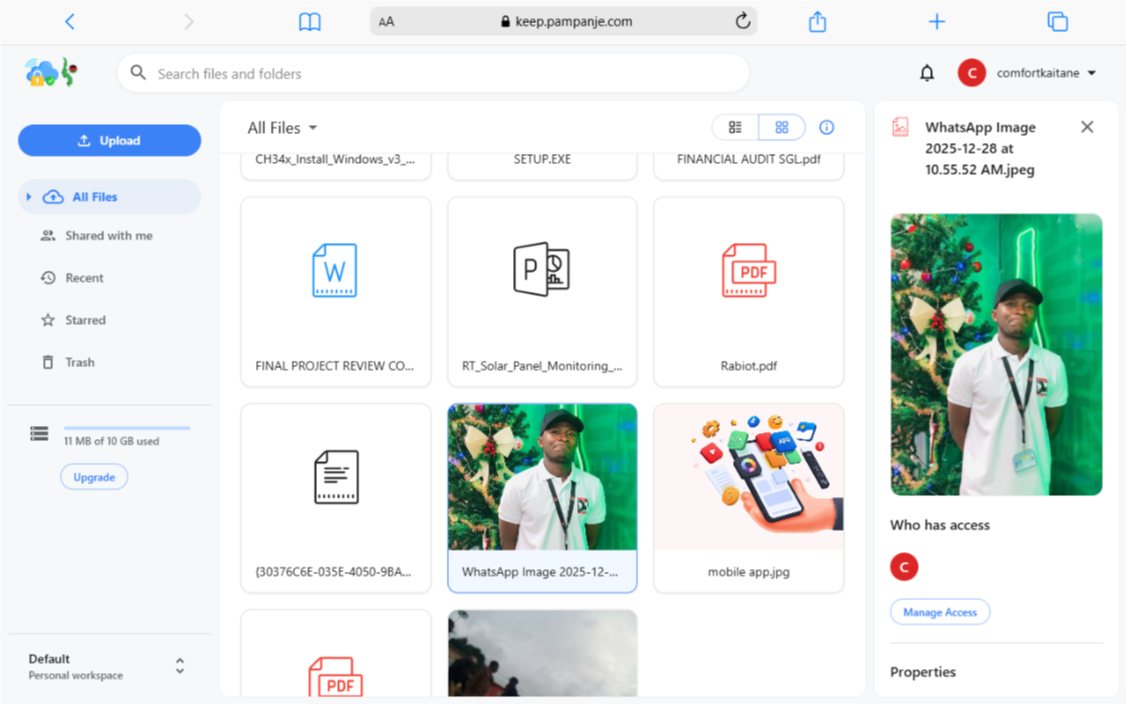Open the RT_Solar_Panel_Monitoring presentation file
The image size is (1126, 704).
coord(541,271)
